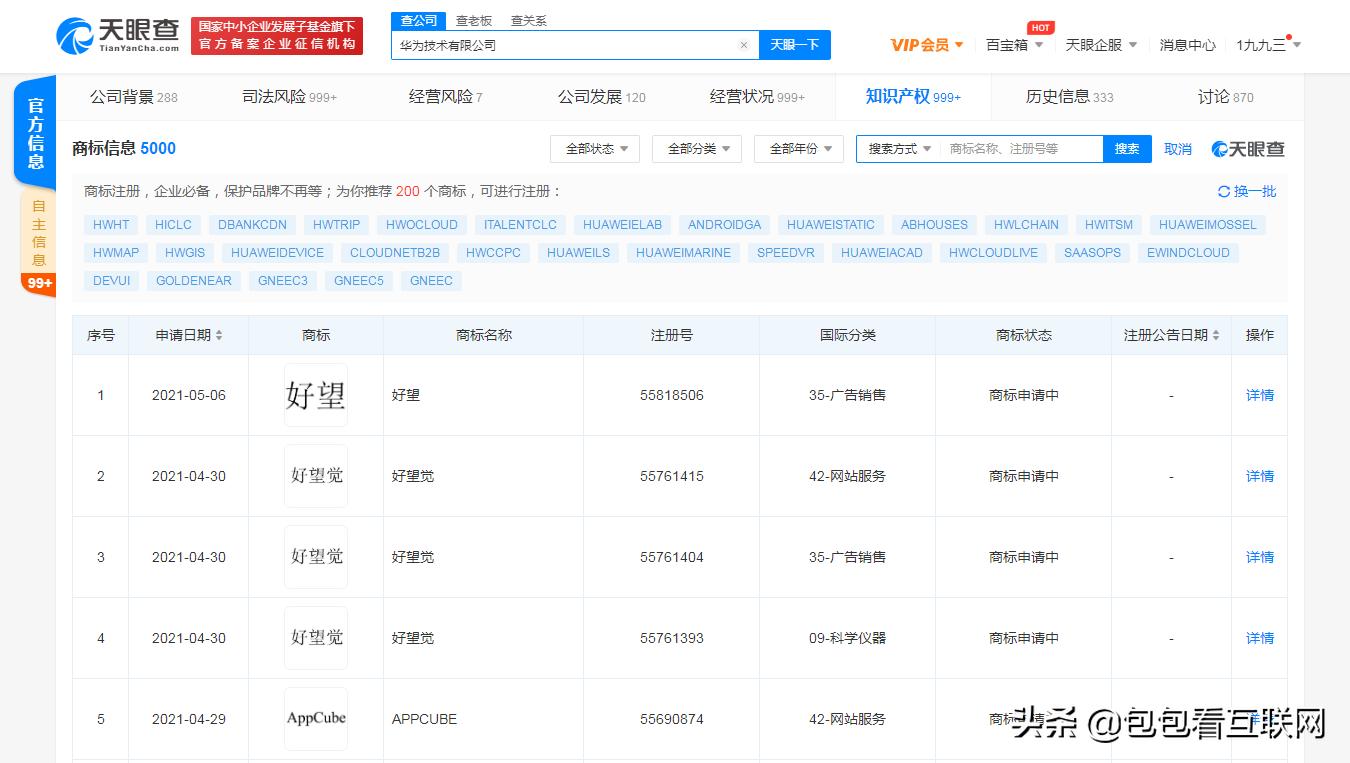Open the 全部状态 status dropdown
Screen dimensions: 1350x763
[x=594, y=148]
